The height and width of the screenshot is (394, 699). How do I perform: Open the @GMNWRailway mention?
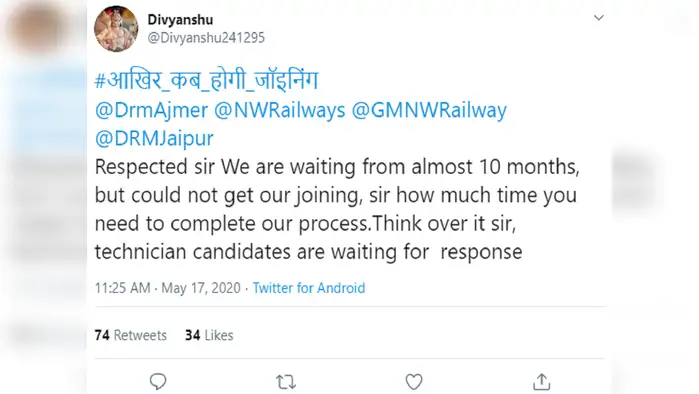(x=429, y=110)
